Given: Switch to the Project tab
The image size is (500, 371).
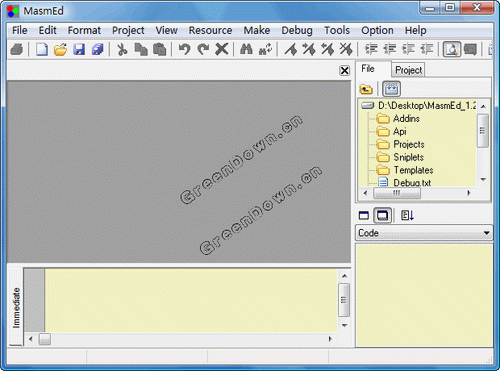Looking at the screenshot, I should (408, 70).
